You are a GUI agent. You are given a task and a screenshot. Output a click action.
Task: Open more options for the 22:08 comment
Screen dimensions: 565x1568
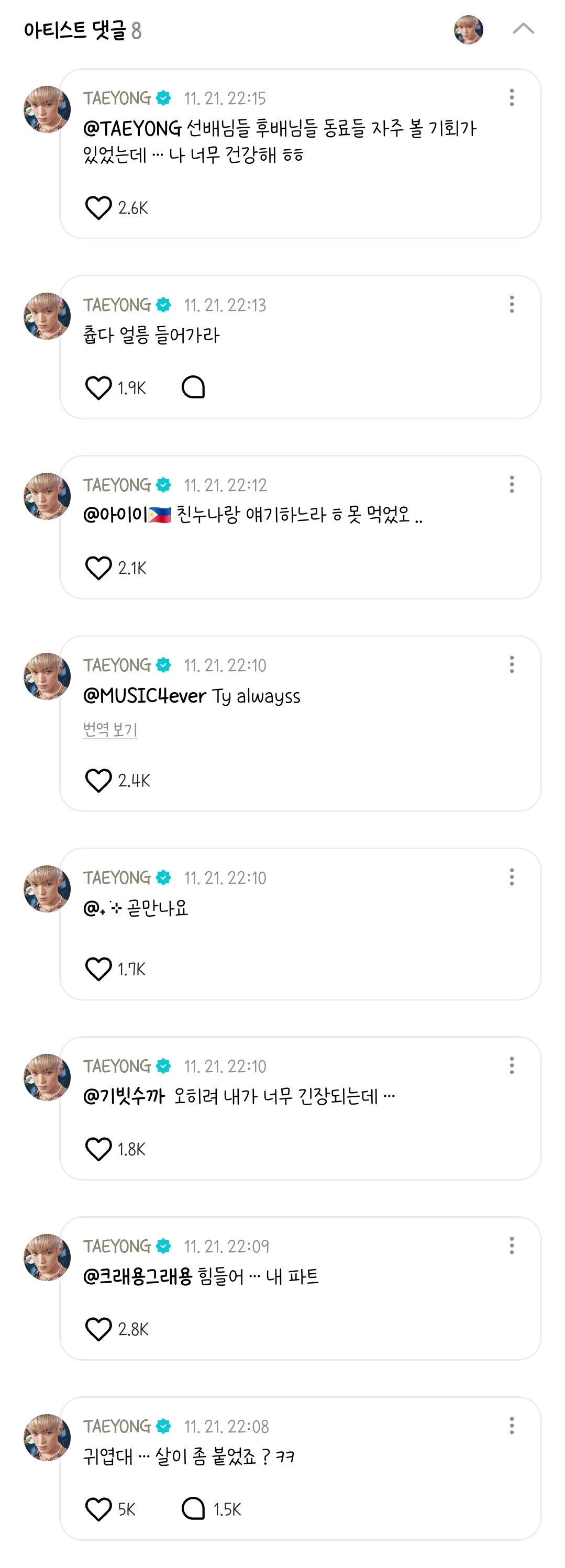point(512,1426)
